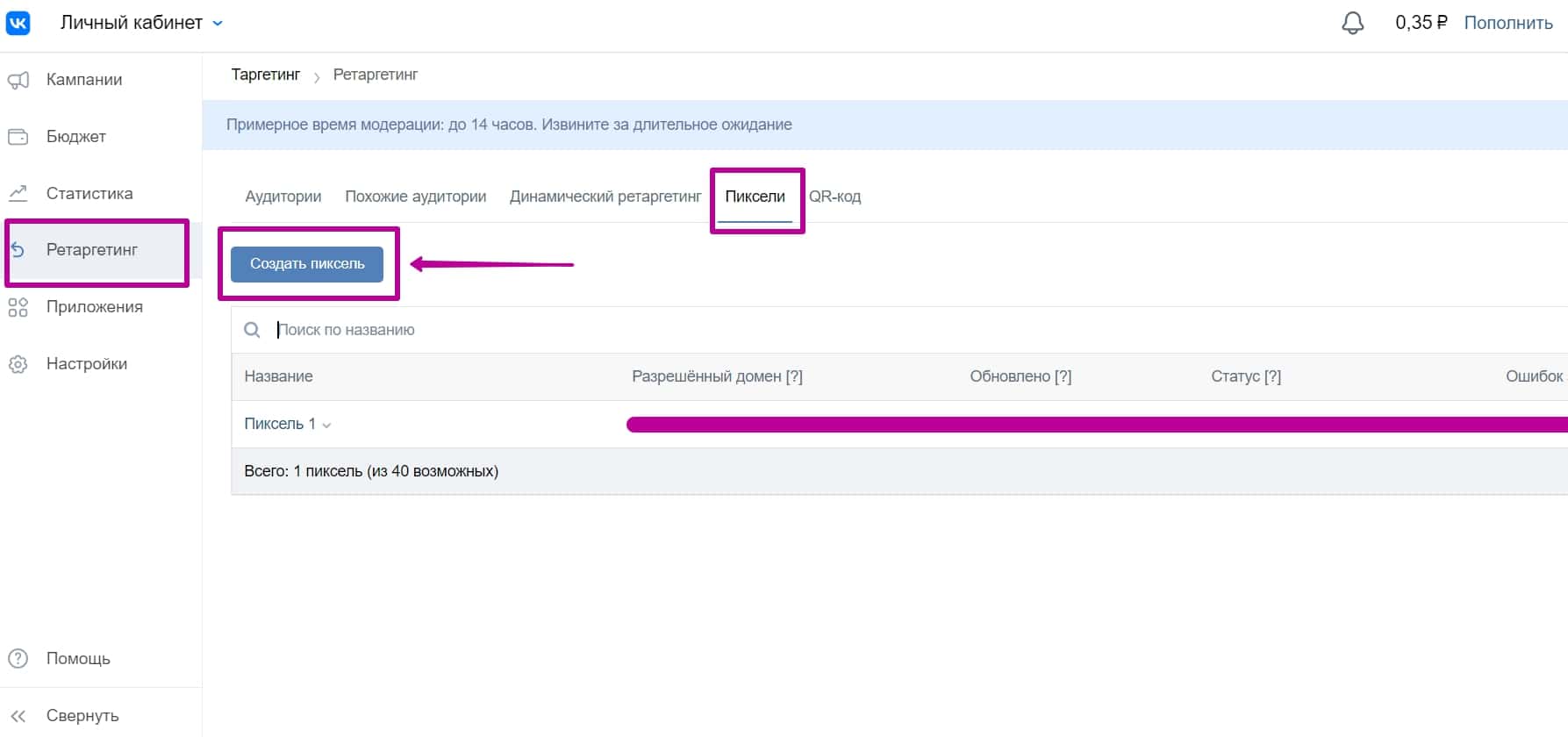Switch to Динамический ретаргетинг tab

coord(605,197)
